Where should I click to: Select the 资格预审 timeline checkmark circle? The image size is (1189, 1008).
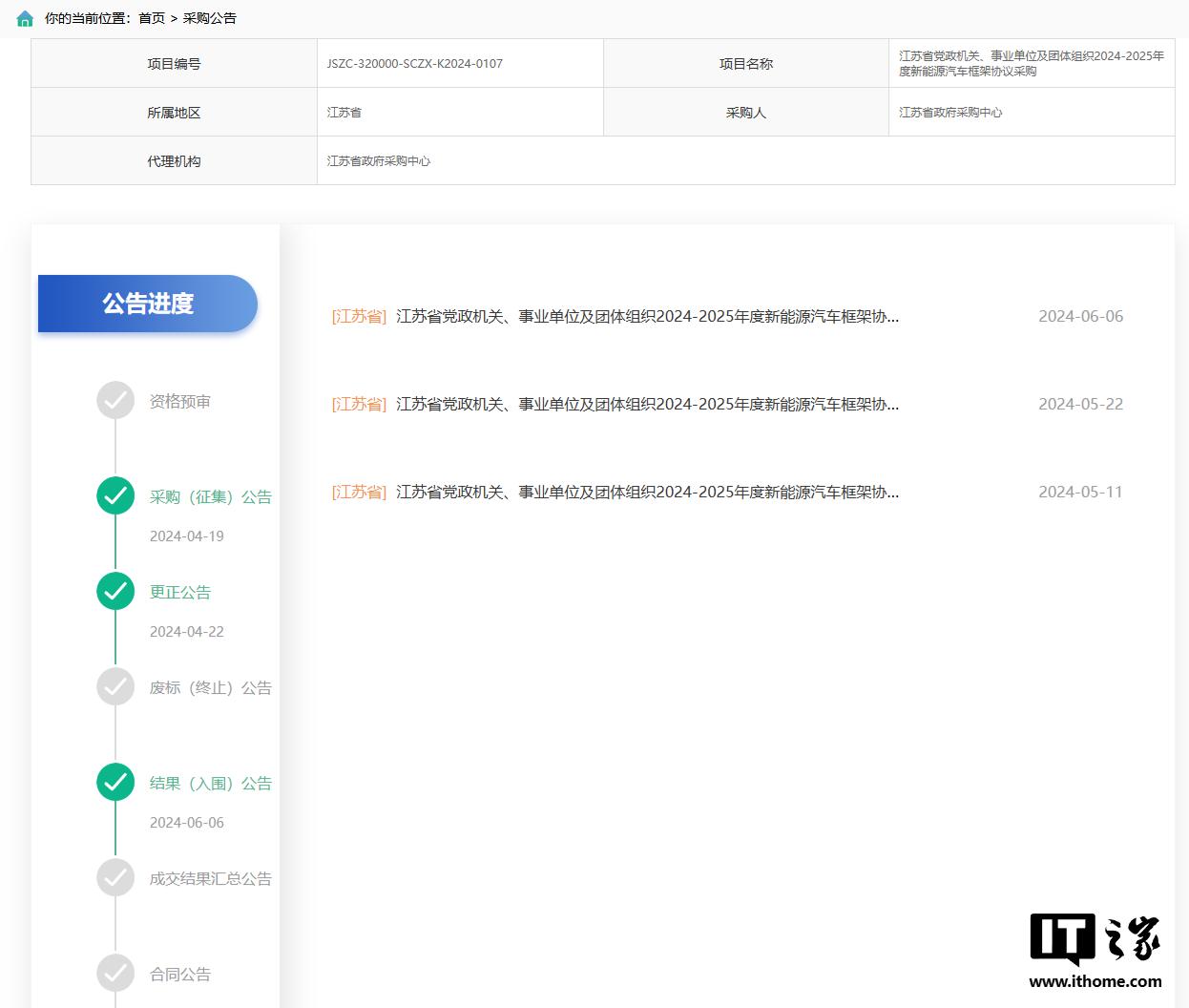tap(115, 401)
